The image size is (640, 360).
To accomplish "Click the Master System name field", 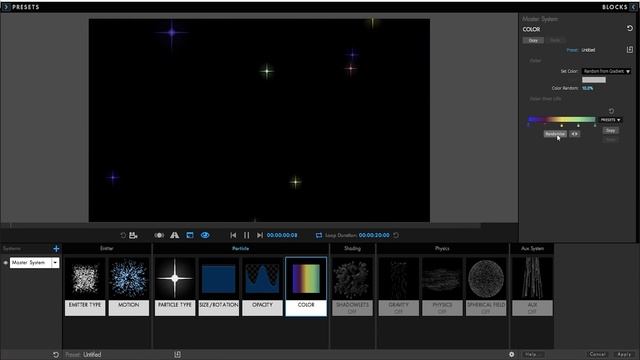I will [x=31, y=263].
